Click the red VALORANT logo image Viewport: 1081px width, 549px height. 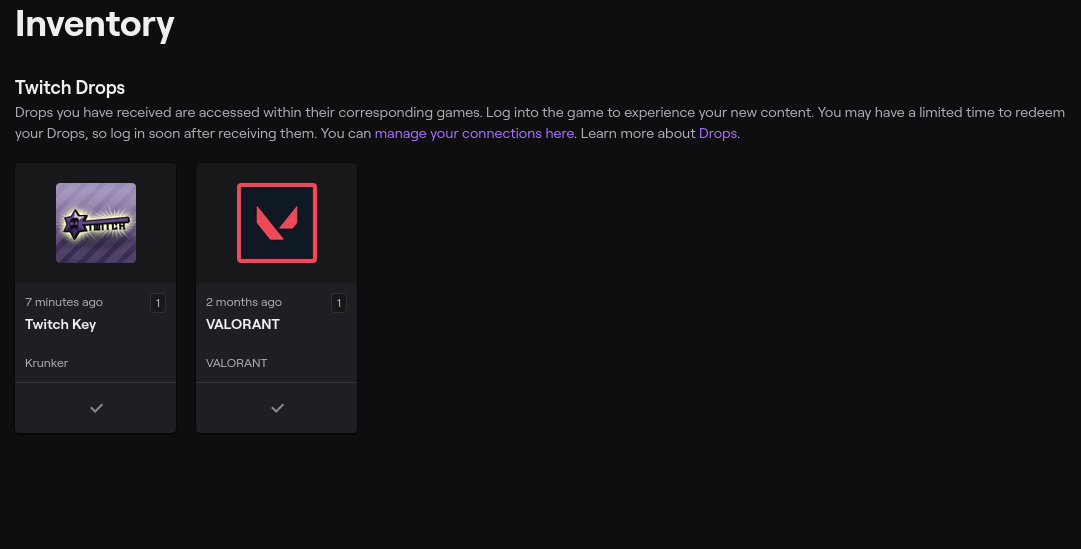pyautogui.click(x=276, y=223)
